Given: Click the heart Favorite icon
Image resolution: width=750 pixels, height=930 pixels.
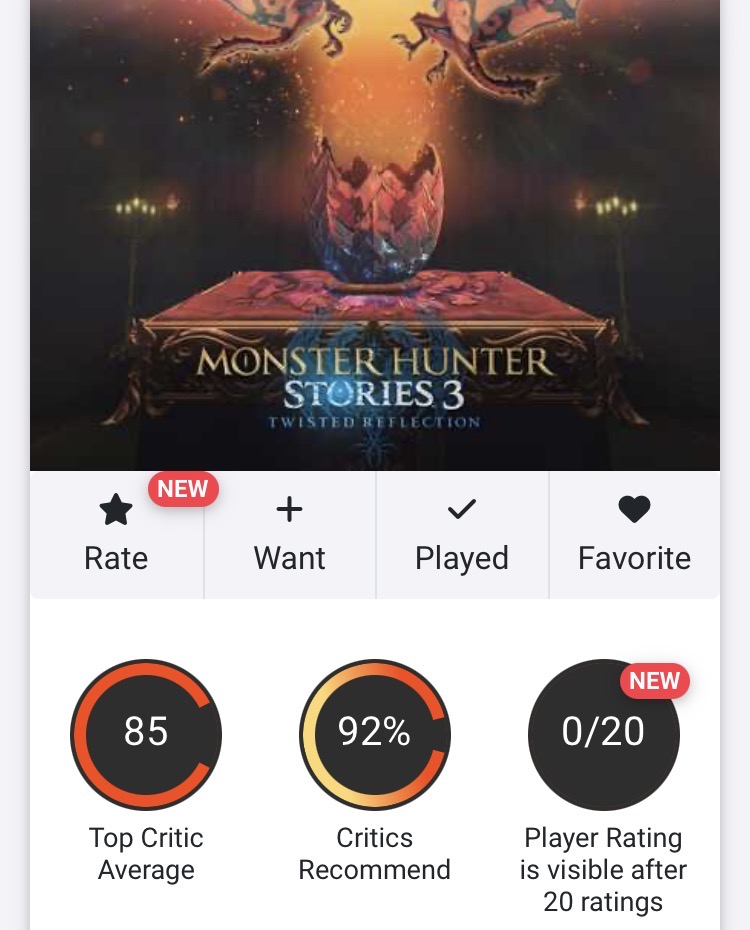Looking at the screenshot, I should (x=634, y=509).
